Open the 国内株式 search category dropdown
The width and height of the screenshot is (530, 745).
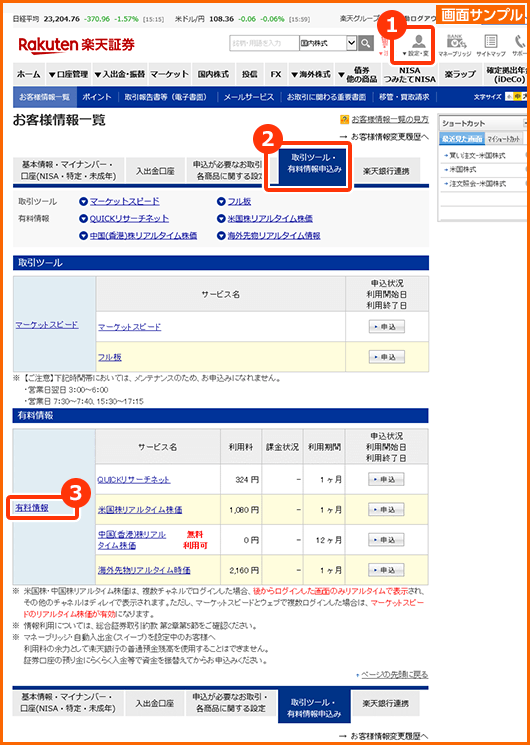[x=328, y=43]
